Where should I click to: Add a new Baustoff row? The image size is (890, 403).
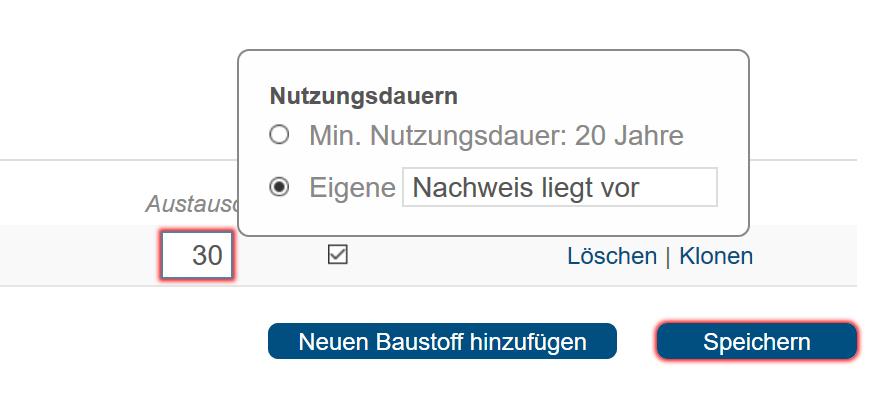pos(442,342)
